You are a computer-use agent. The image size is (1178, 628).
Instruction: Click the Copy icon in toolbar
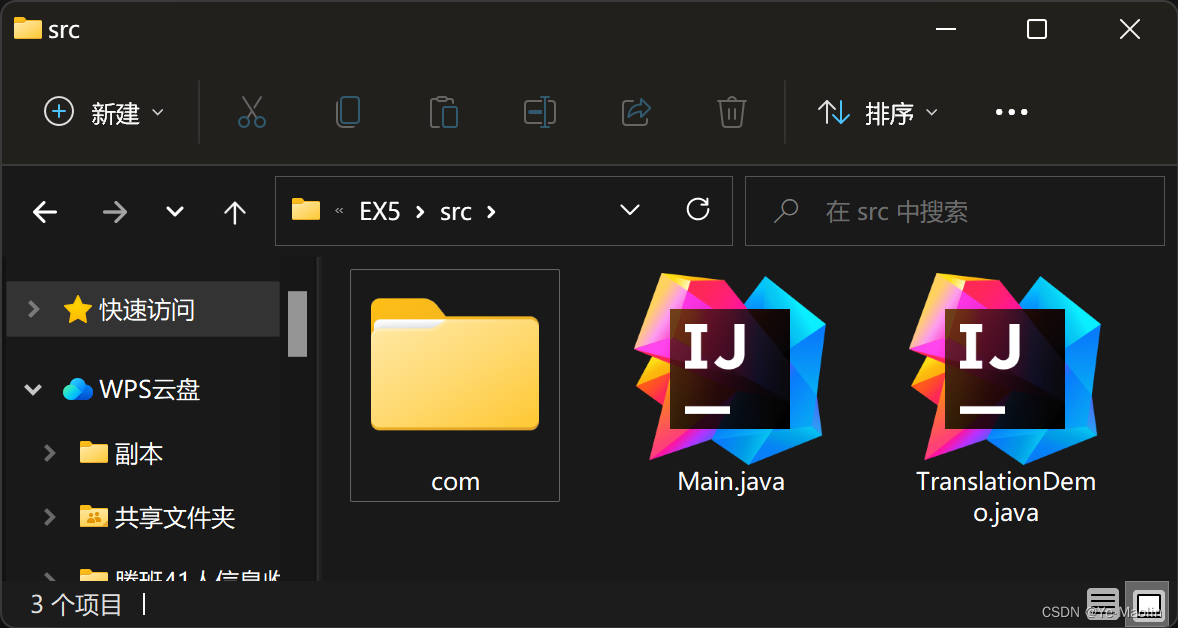point(348,113)
